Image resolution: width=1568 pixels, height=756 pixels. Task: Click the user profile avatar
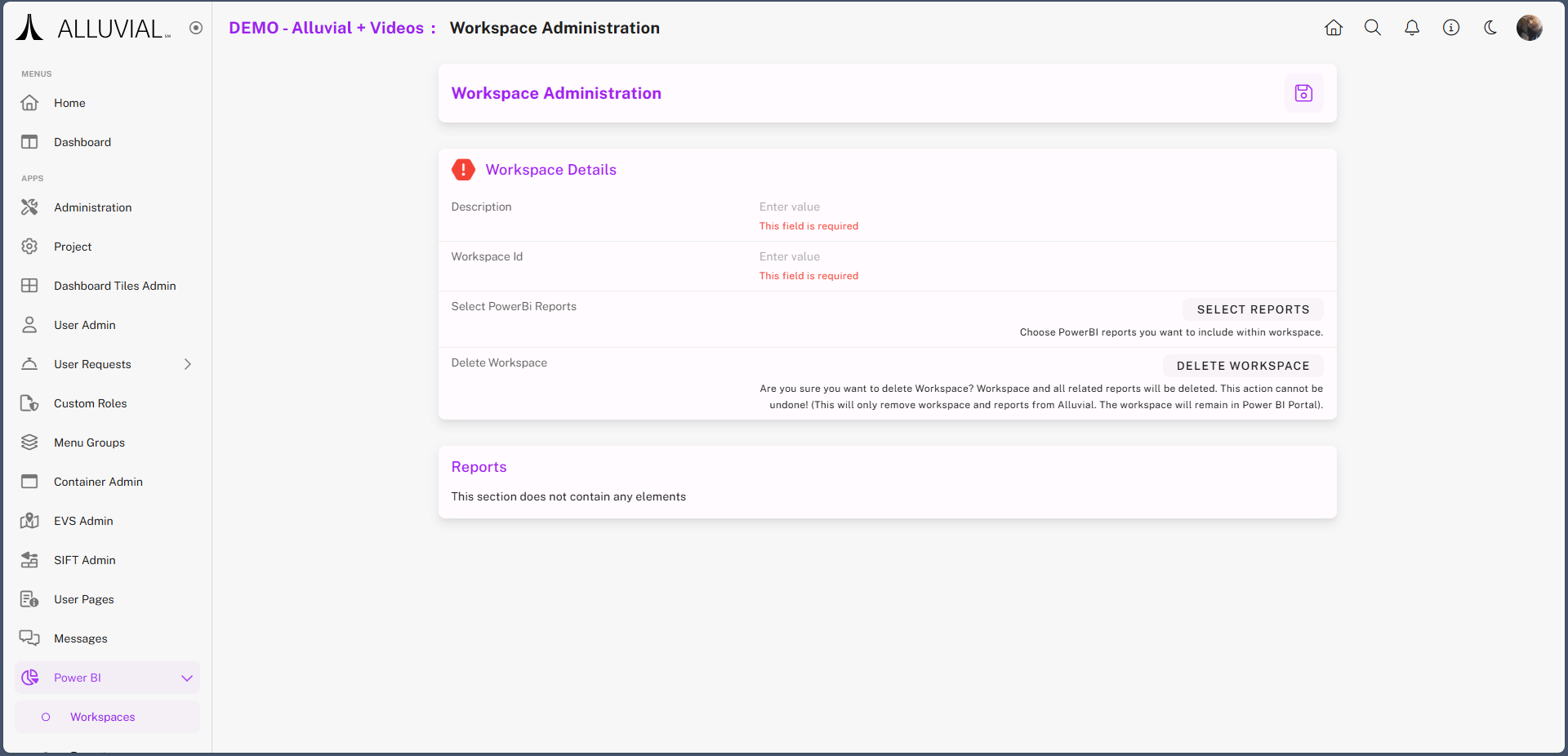point(1529,28)
